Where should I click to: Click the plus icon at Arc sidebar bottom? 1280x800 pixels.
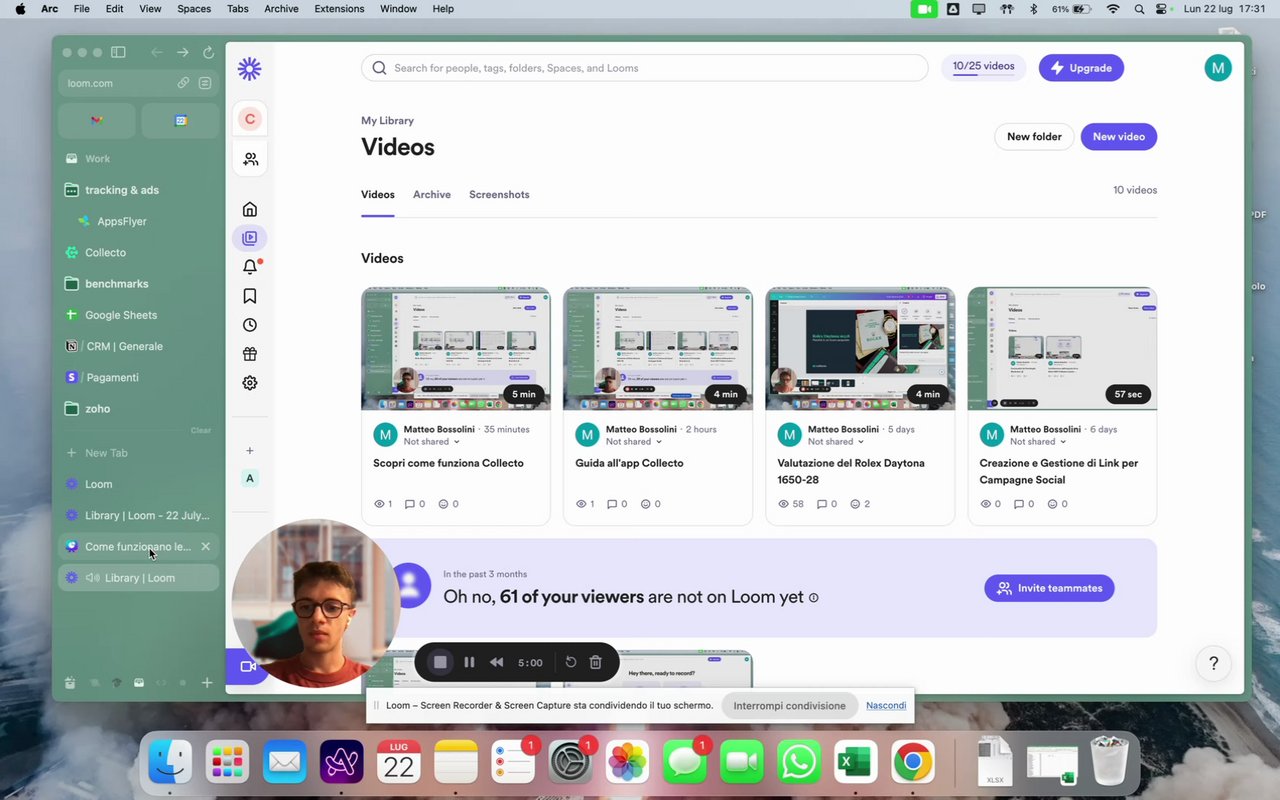click(x=207, y=683)
